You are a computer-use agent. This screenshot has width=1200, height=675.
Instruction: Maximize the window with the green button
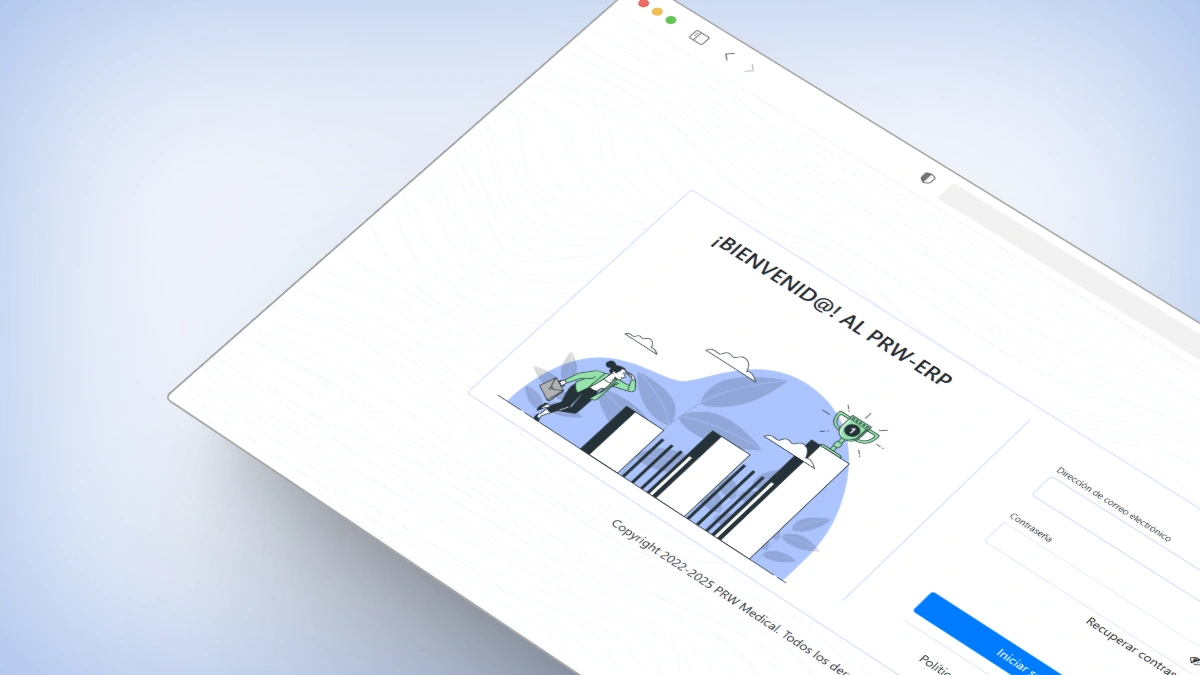pyautogui.click(x=671, y=19)
